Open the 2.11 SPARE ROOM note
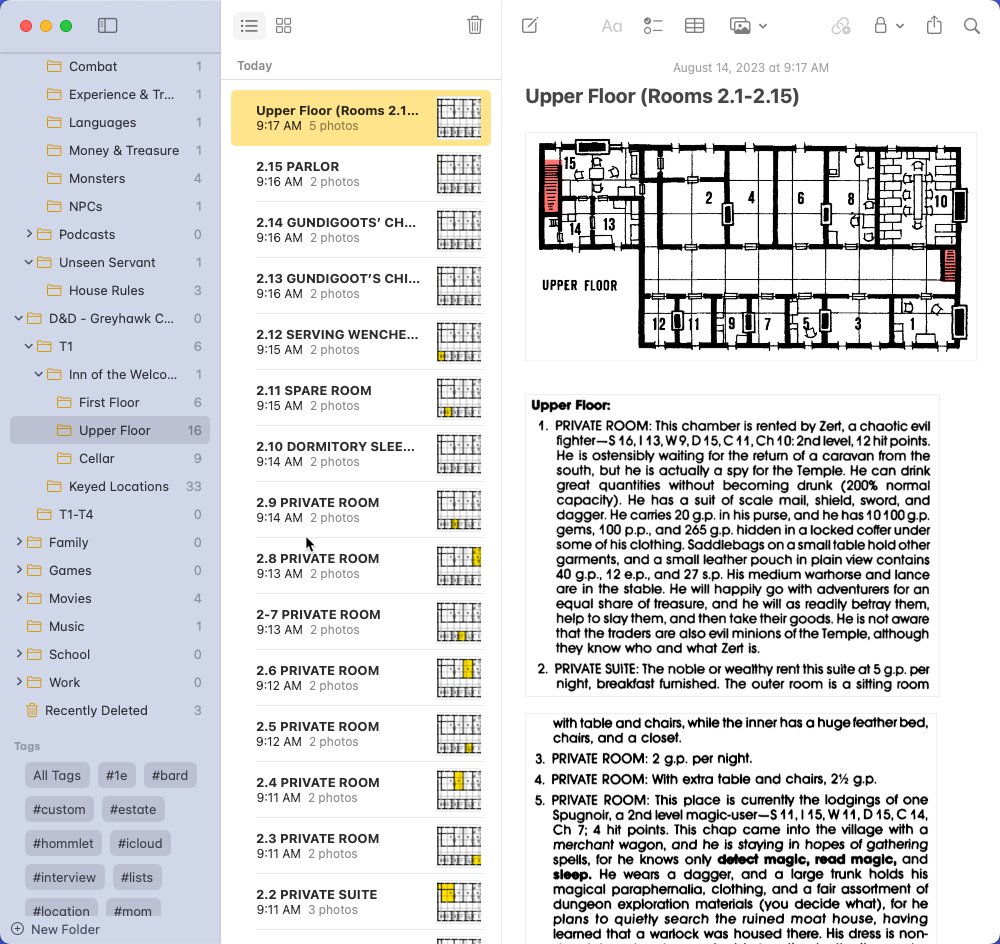 361,398
